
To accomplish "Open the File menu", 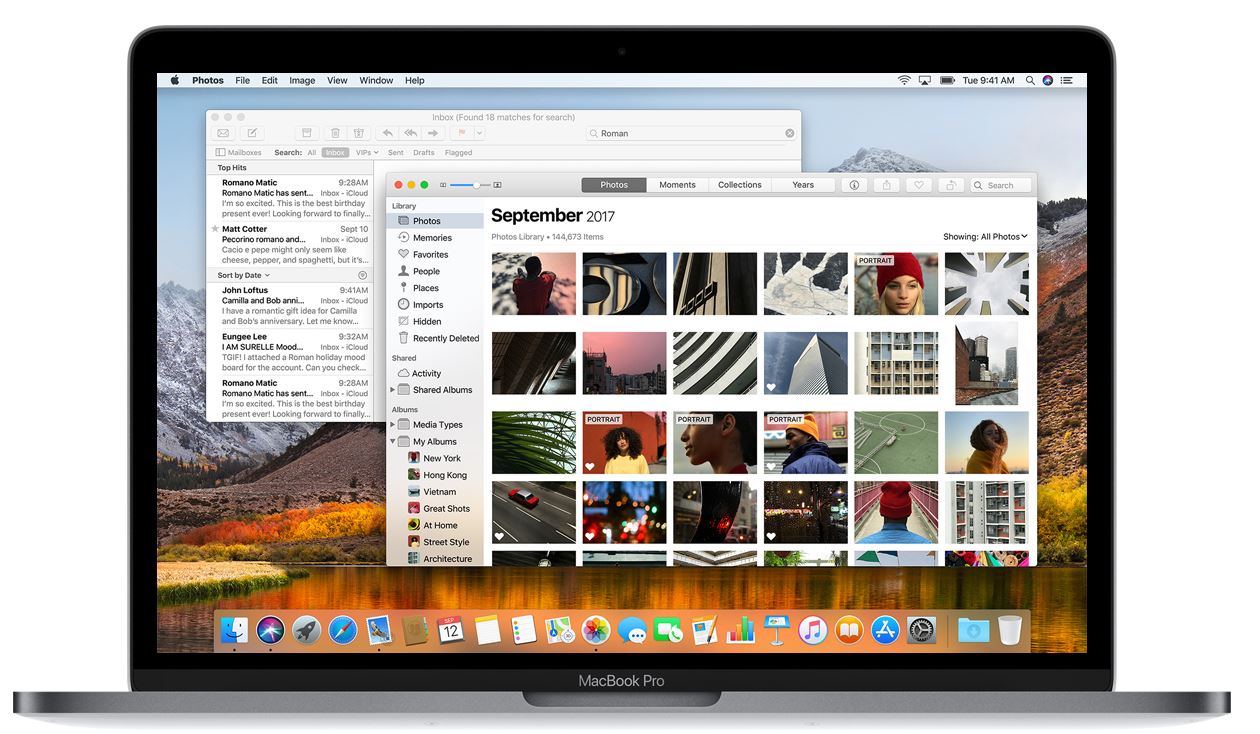I will 243,80.
